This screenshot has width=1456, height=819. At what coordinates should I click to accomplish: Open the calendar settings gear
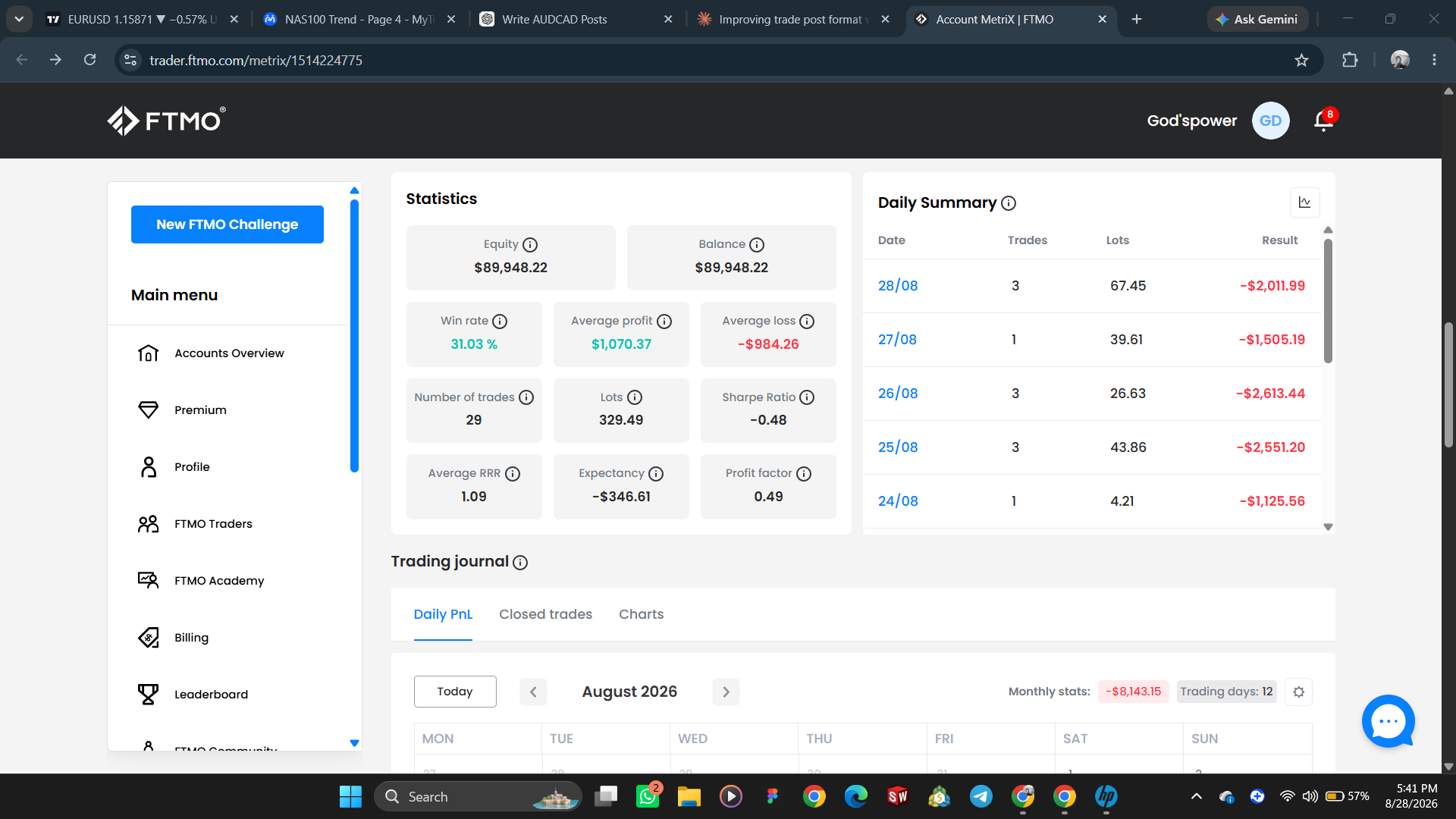(x=1298, y=692)
